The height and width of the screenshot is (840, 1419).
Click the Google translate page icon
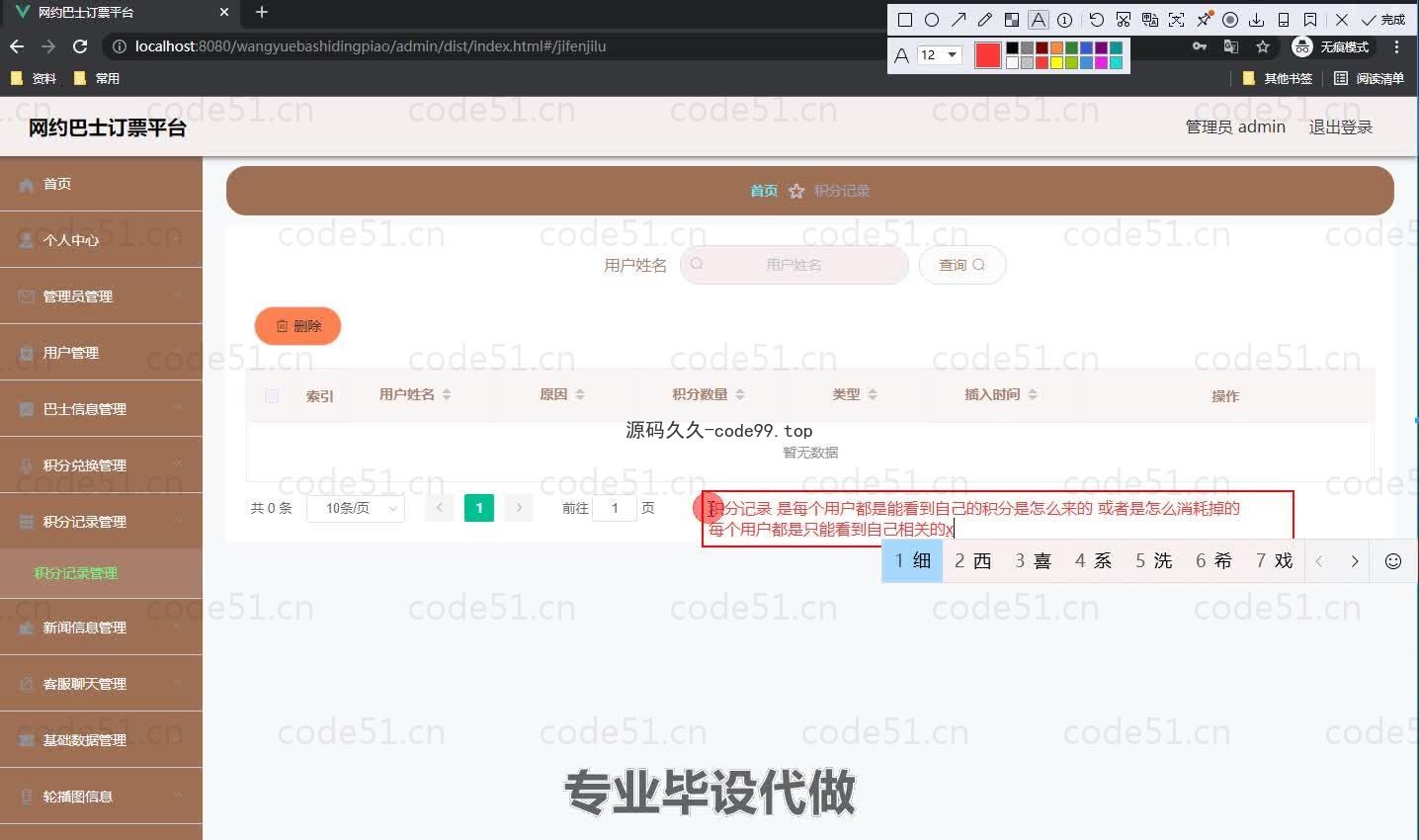1230,46
